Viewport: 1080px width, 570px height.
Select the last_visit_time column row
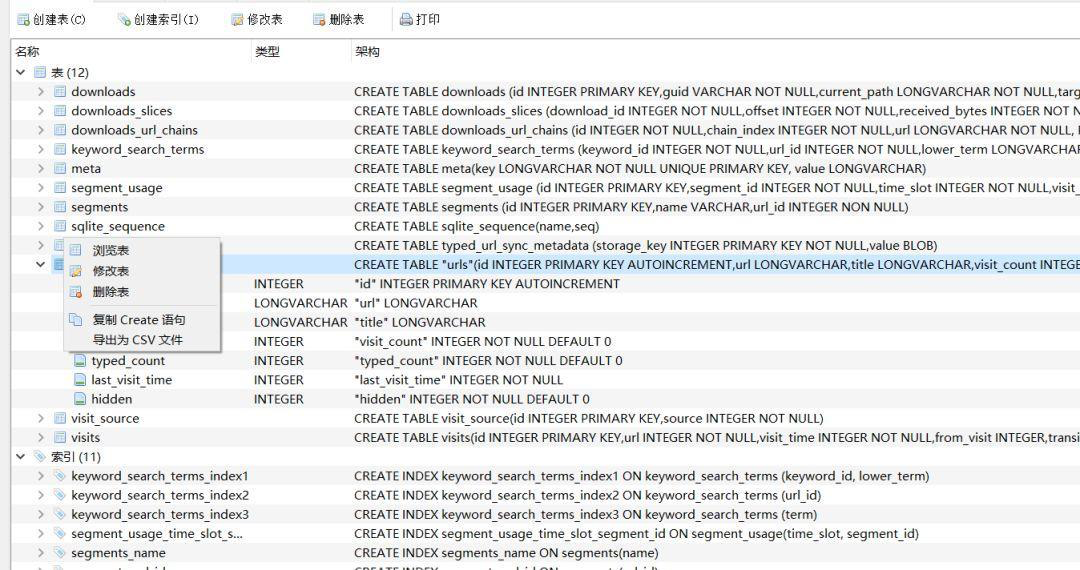pos(546,380)
